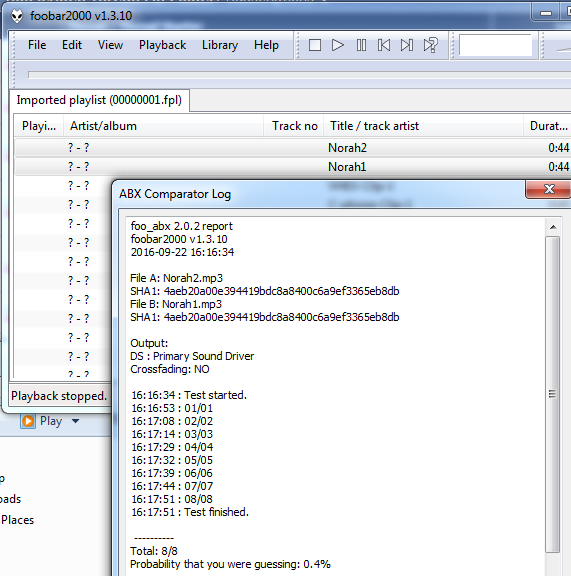Image resolution: width=571 pixels, height=576 pixels.
Task: Open the File menu
Action: 37,45
